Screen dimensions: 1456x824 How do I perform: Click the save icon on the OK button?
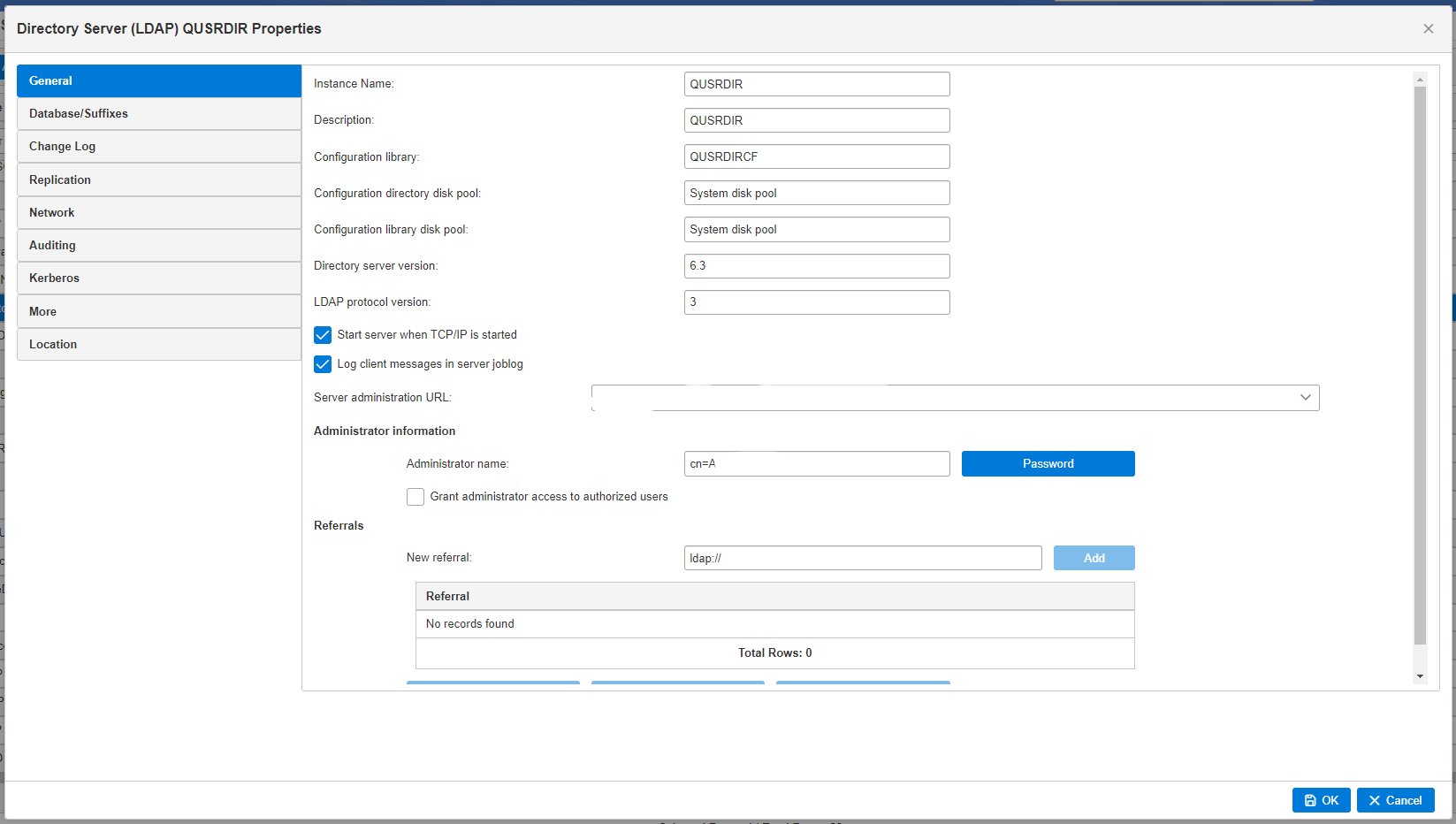1309,800
